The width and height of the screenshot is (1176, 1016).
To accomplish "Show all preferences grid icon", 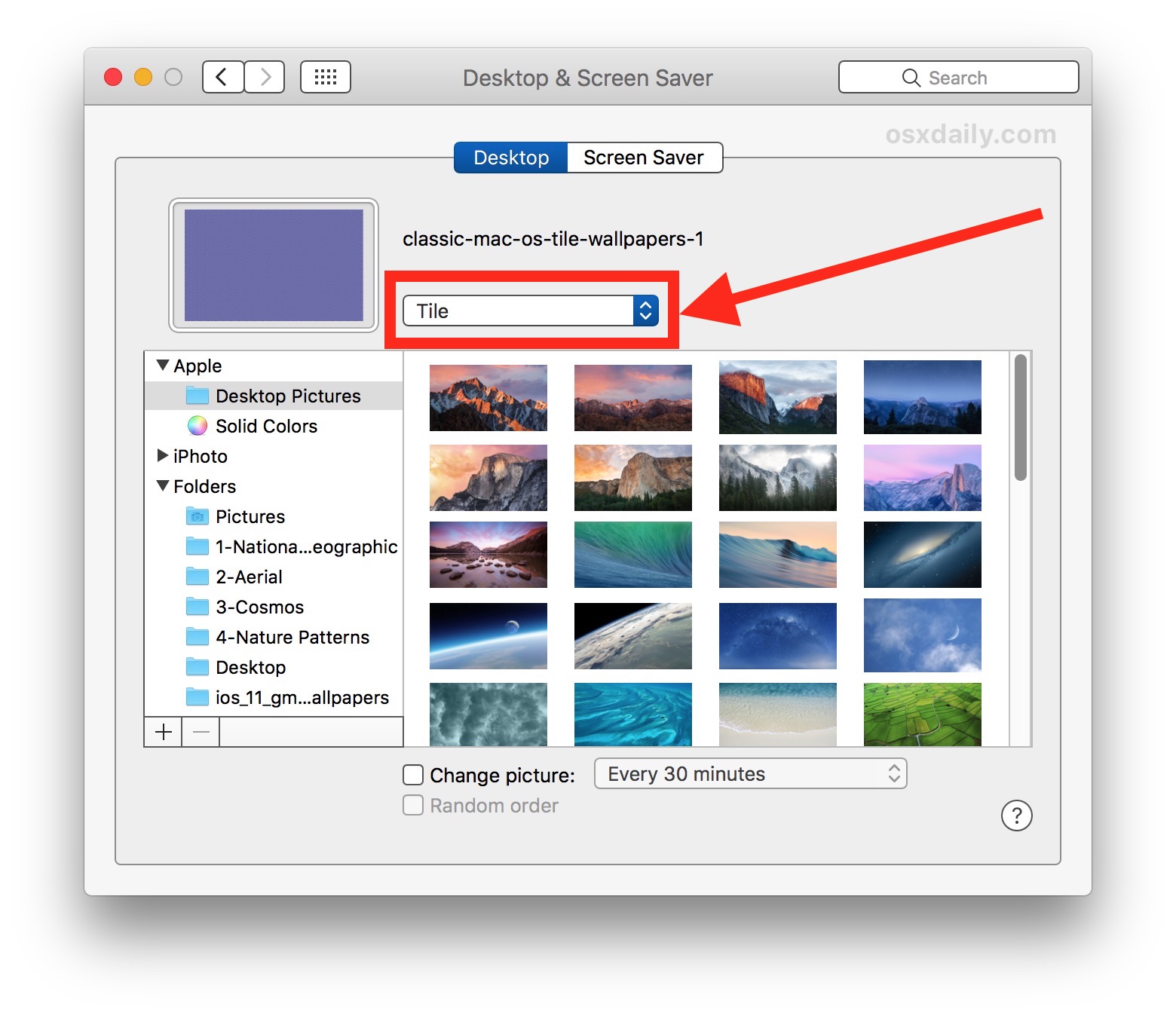I will [x=325, y=77].
